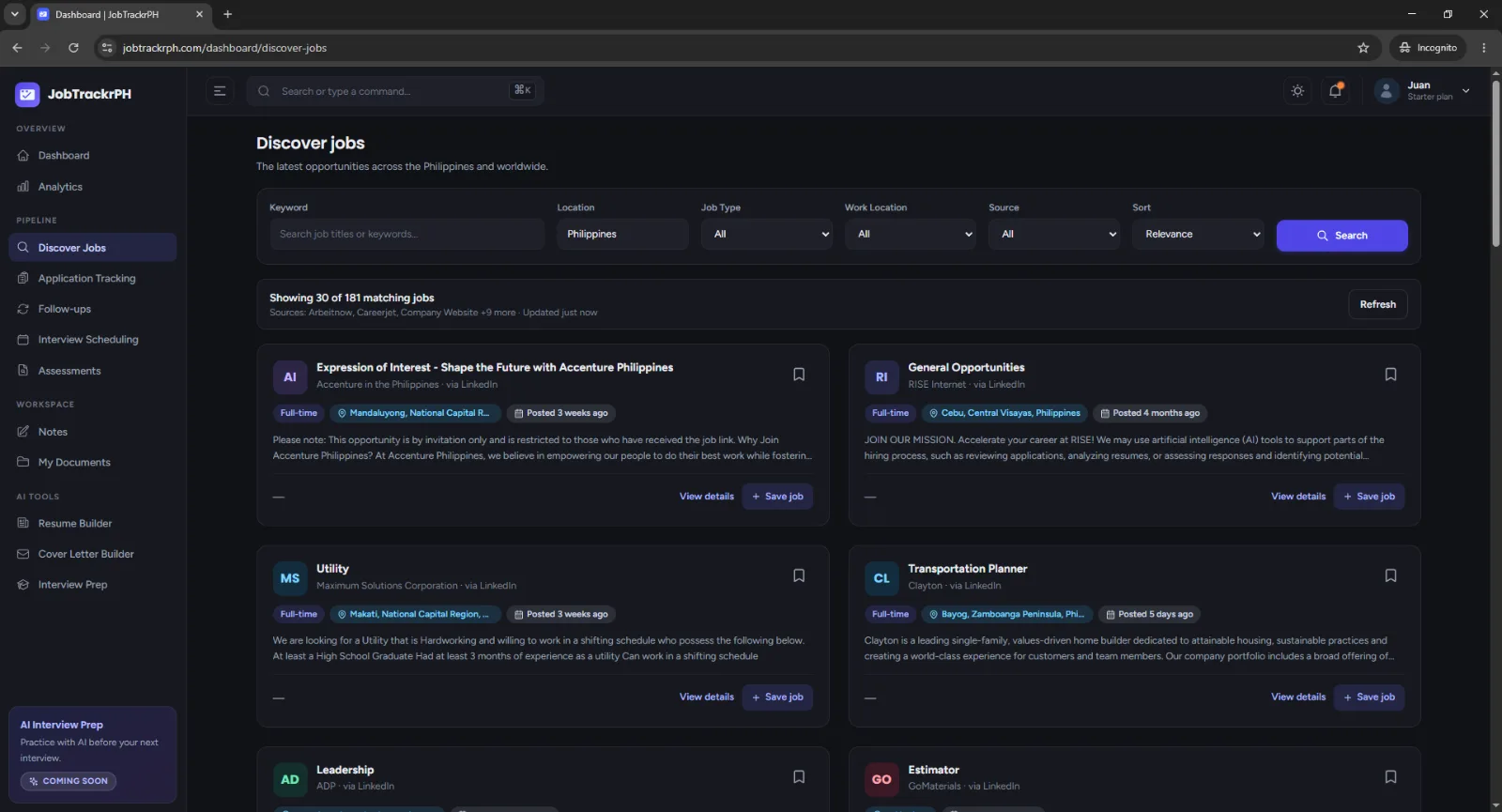Click the RI avatar for RISE Internet
This screenshot has height=812, width=1502.
(881, 377)
